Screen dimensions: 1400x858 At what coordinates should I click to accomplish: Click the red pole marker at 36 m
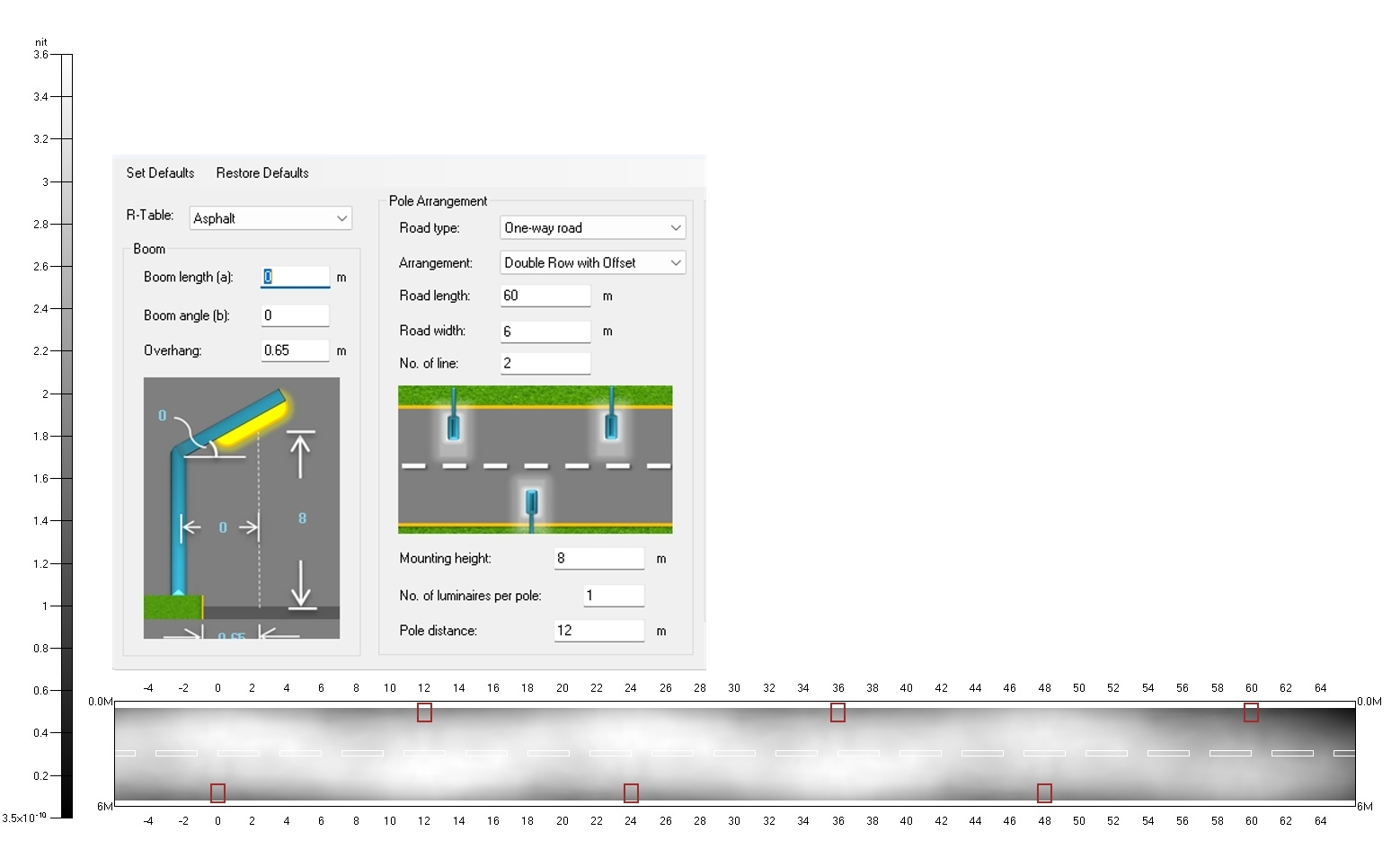tap(837, 712)
